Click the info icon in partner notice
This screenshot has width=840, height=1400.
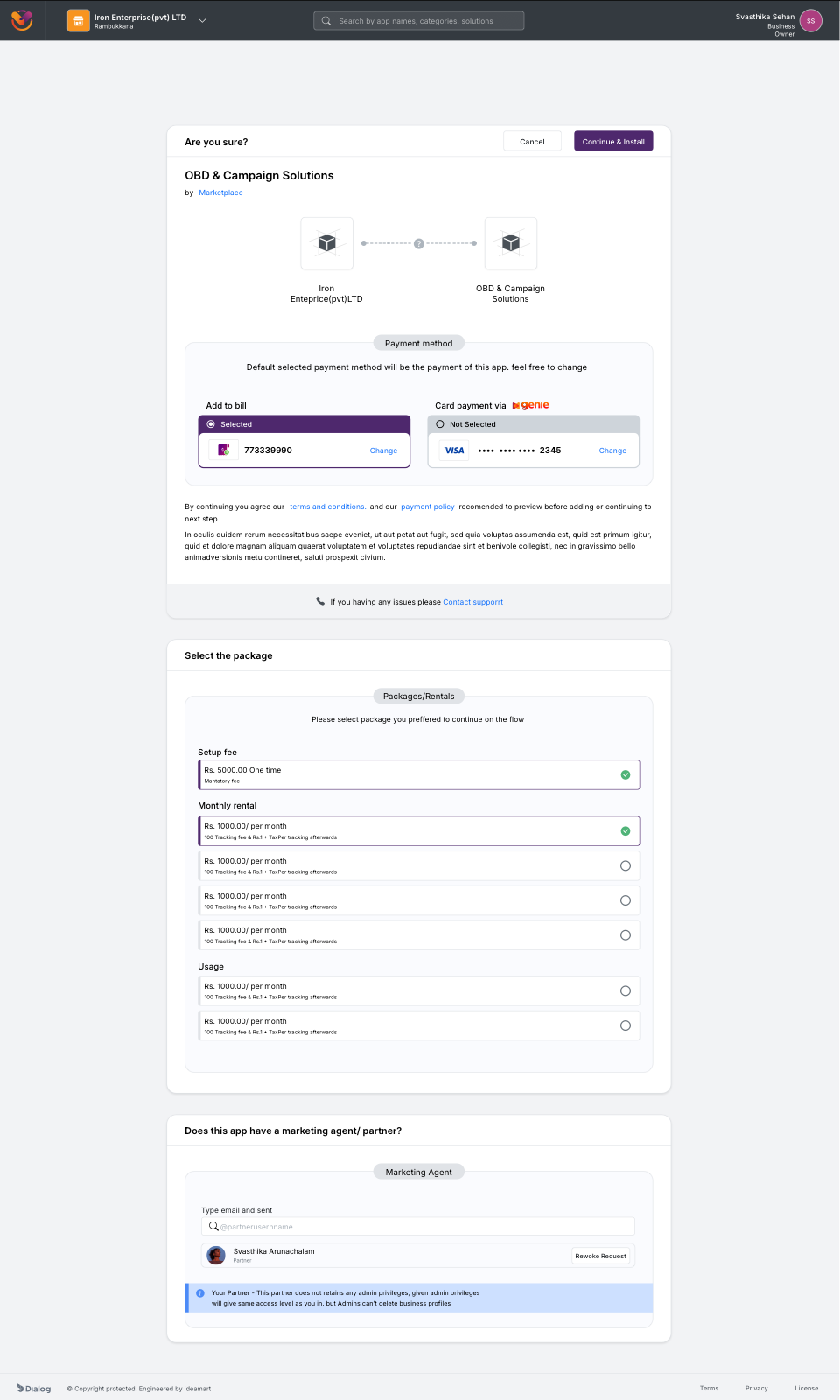pos(200,1292)
